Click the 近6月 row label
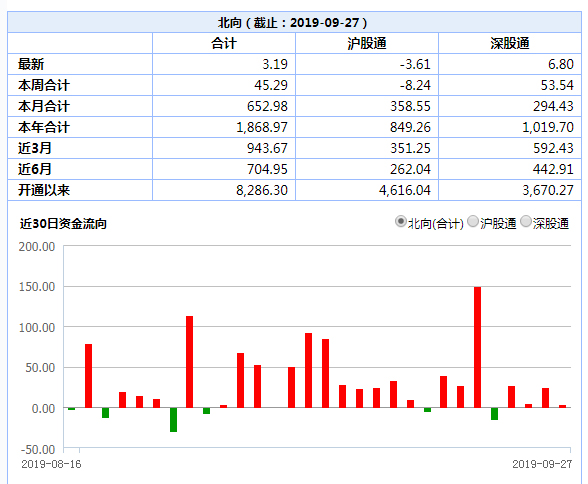 click(x=35, y=169)
